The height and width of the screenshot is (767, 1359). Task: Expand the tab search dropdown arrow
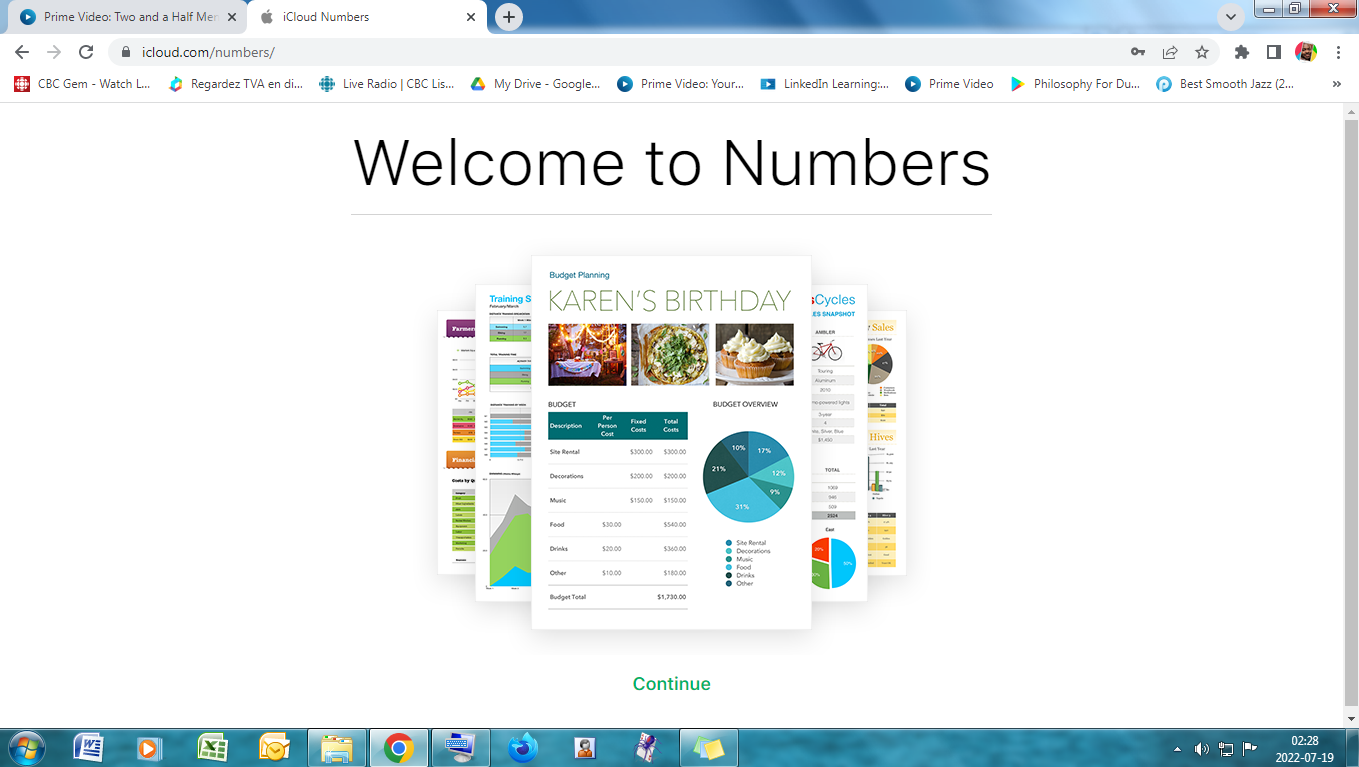point(1231,17)
